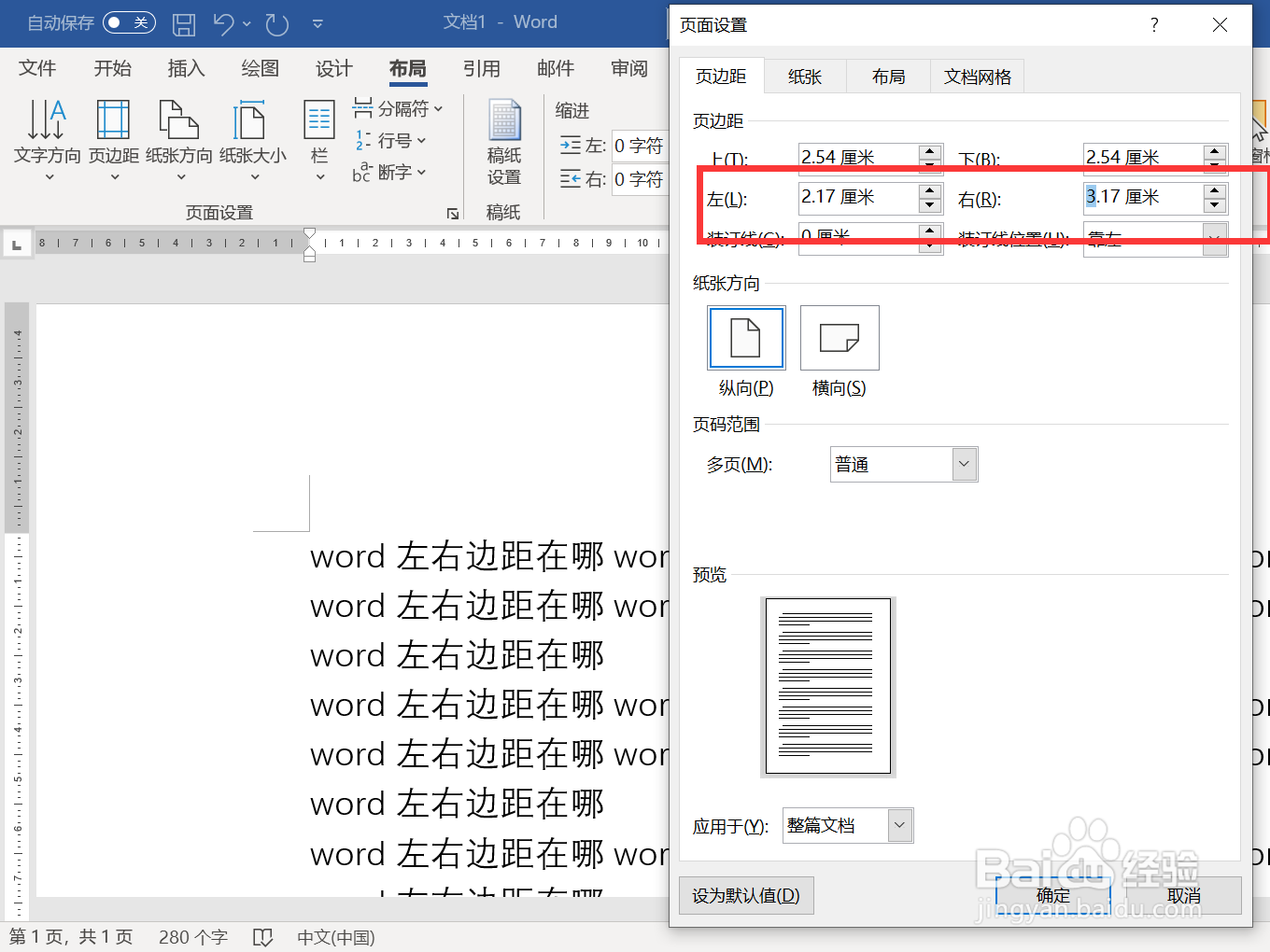Switch to the 插入 ribbon tab

pyautogui.click(x=186, y=68)
